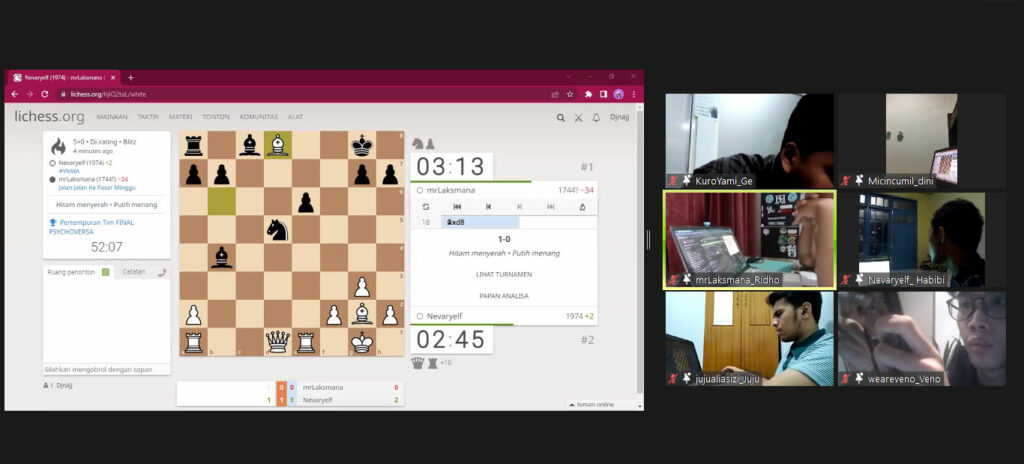Bookmark this page with the star icon

click(570, 94)
